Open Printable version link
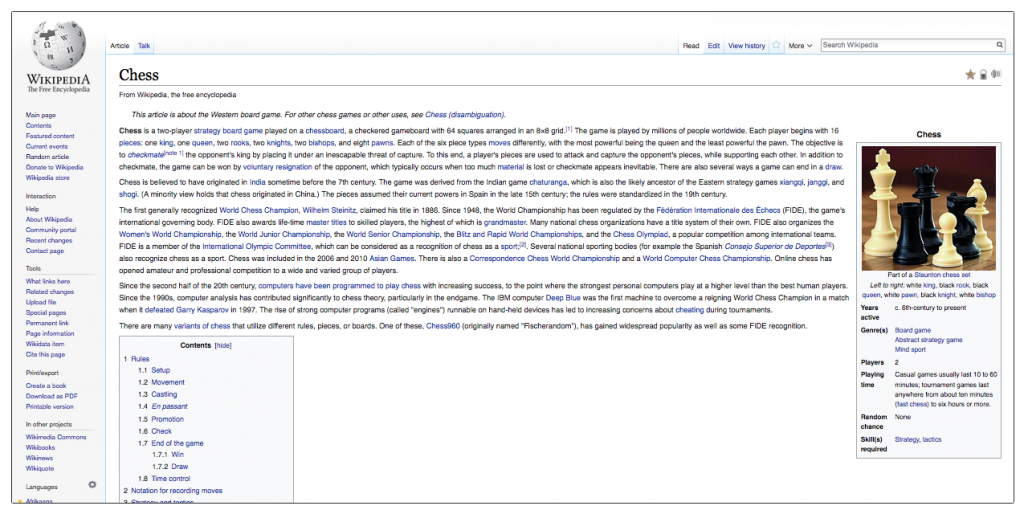The image size is (1024, 514). coord(50,407)
